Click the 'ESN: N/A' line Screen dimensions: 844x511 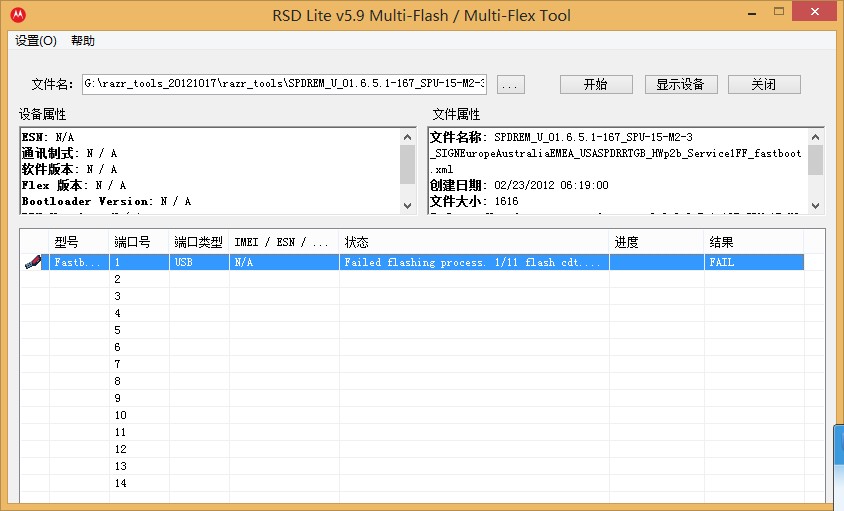point(48,137)
